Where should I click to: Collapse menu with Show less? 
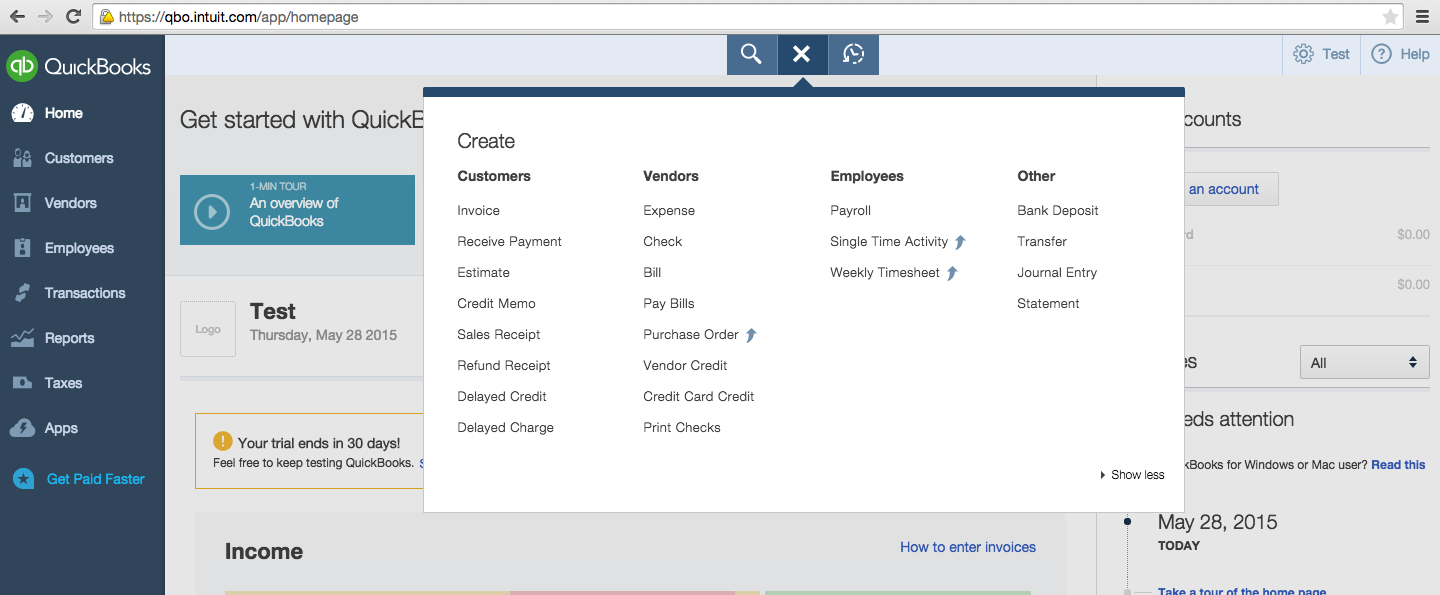tap(1136, 475)
